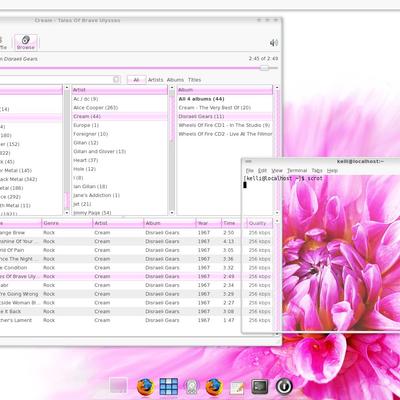
Task: Open the terminal File menu
Action: 250,170
